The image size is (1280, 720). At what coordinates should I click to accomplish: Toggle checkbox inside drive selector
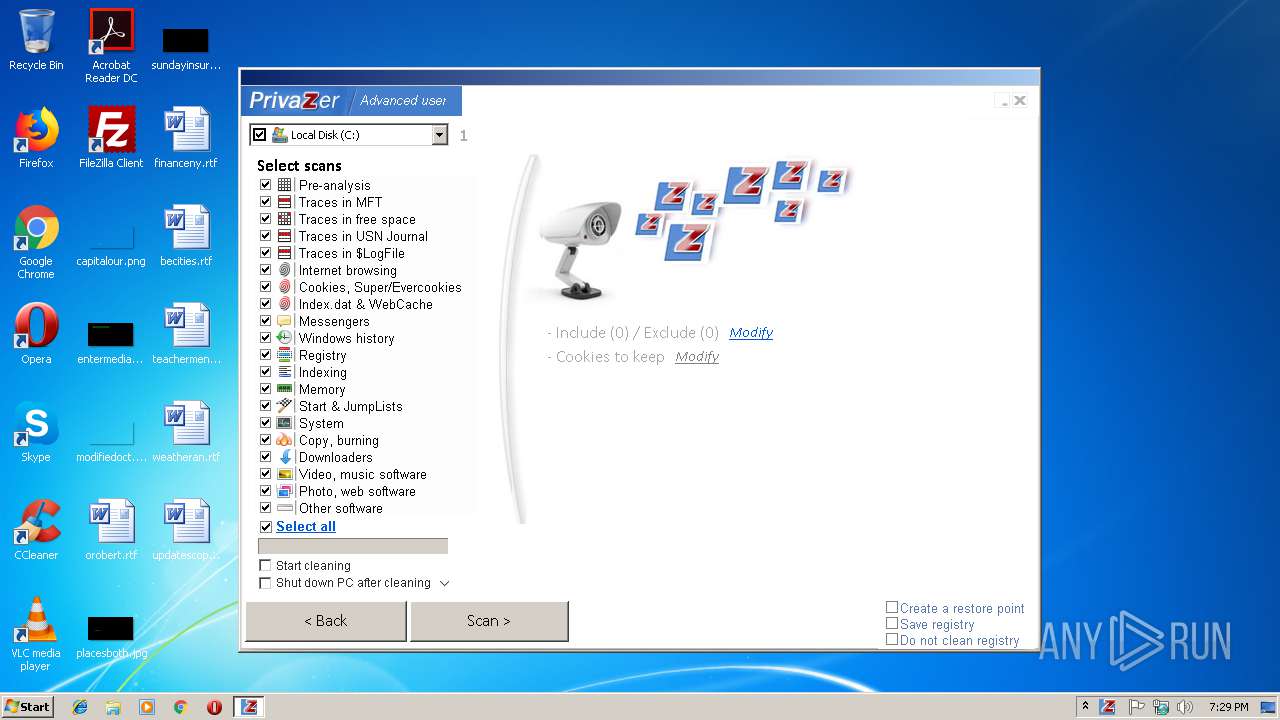point(260,135)
